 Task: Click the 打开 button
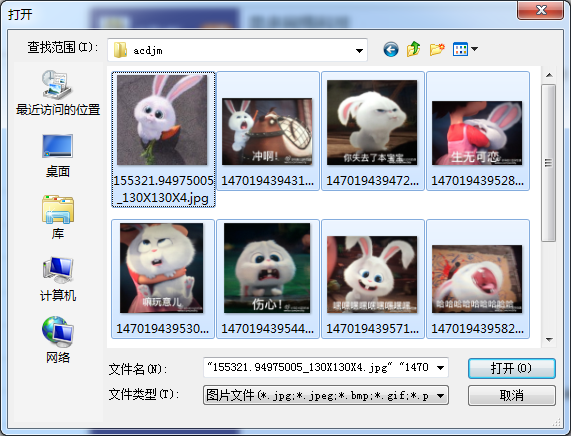click(512, 369)
